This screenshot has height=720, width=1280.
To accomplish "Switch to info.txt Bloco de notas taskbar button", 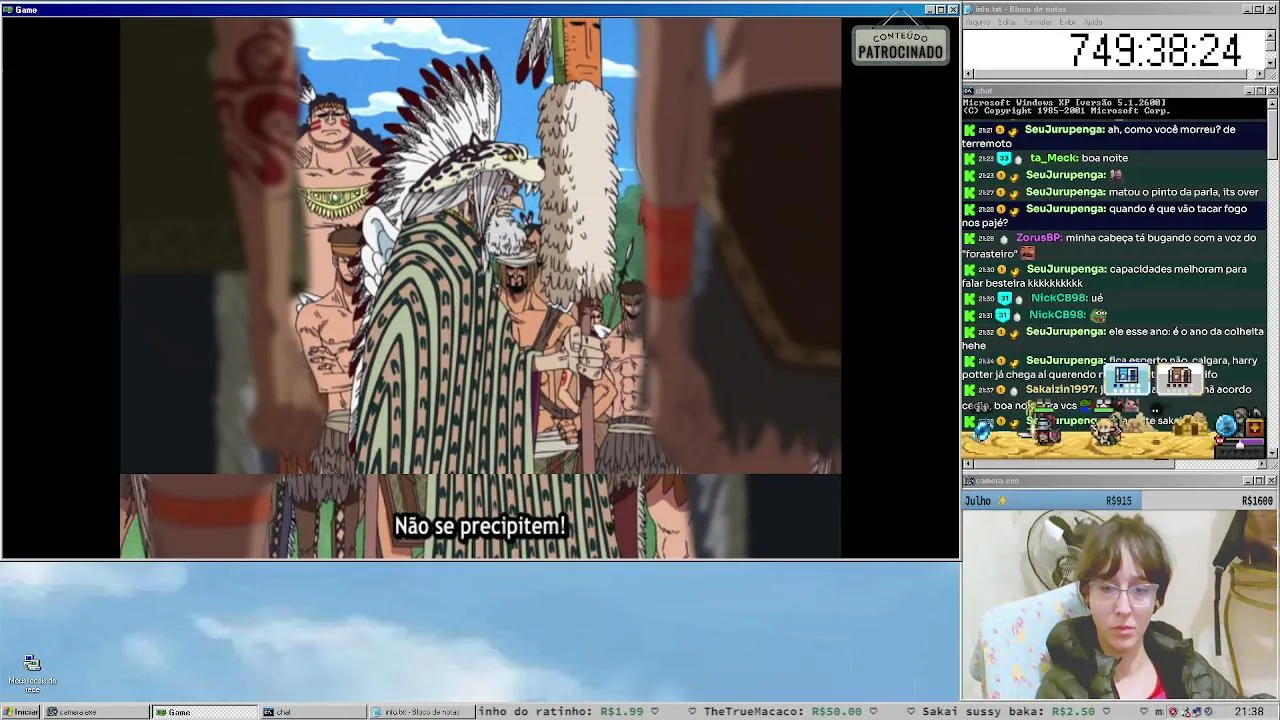I will coord(421,712).
